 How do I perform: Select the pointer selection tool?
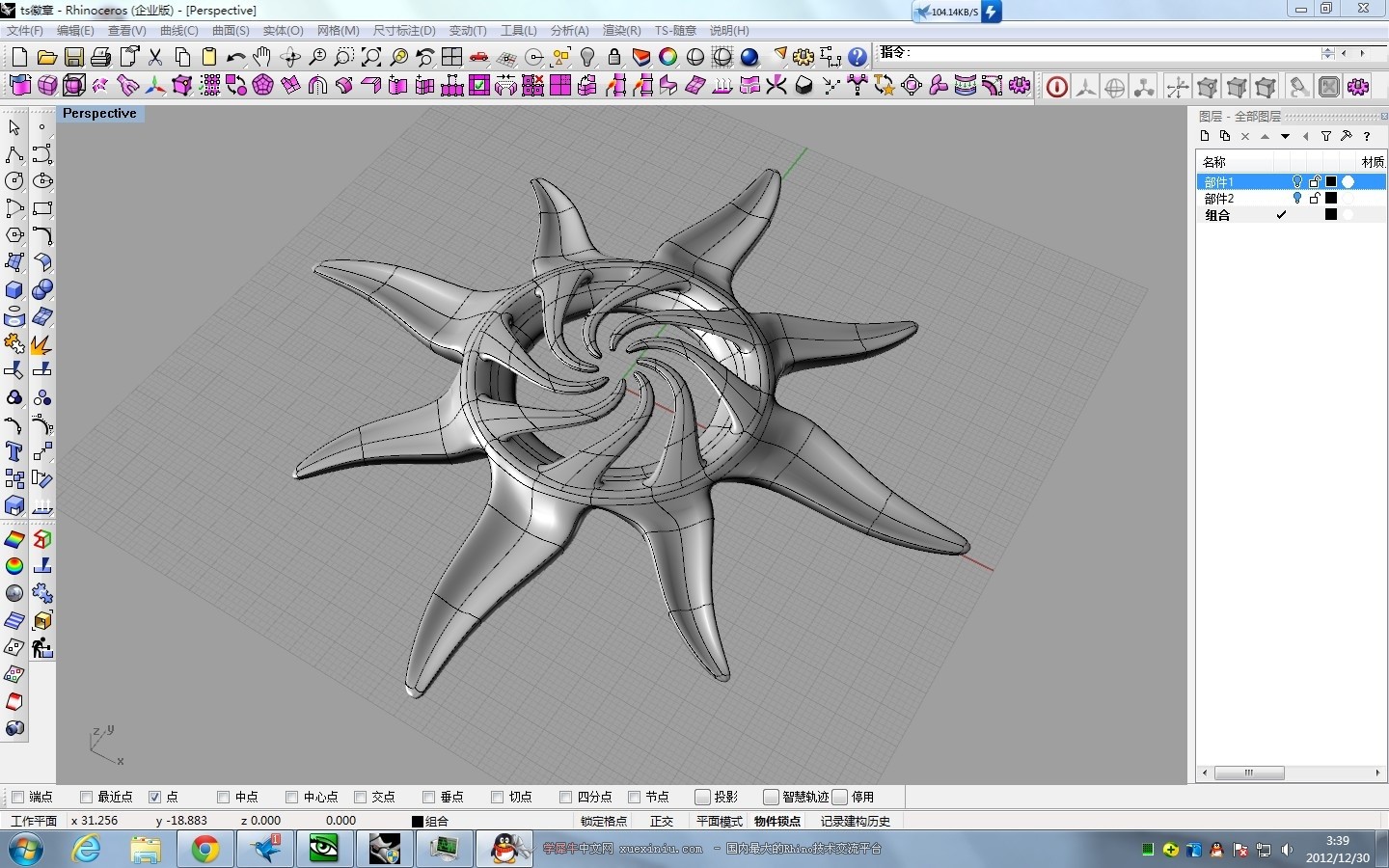(14, 126)
